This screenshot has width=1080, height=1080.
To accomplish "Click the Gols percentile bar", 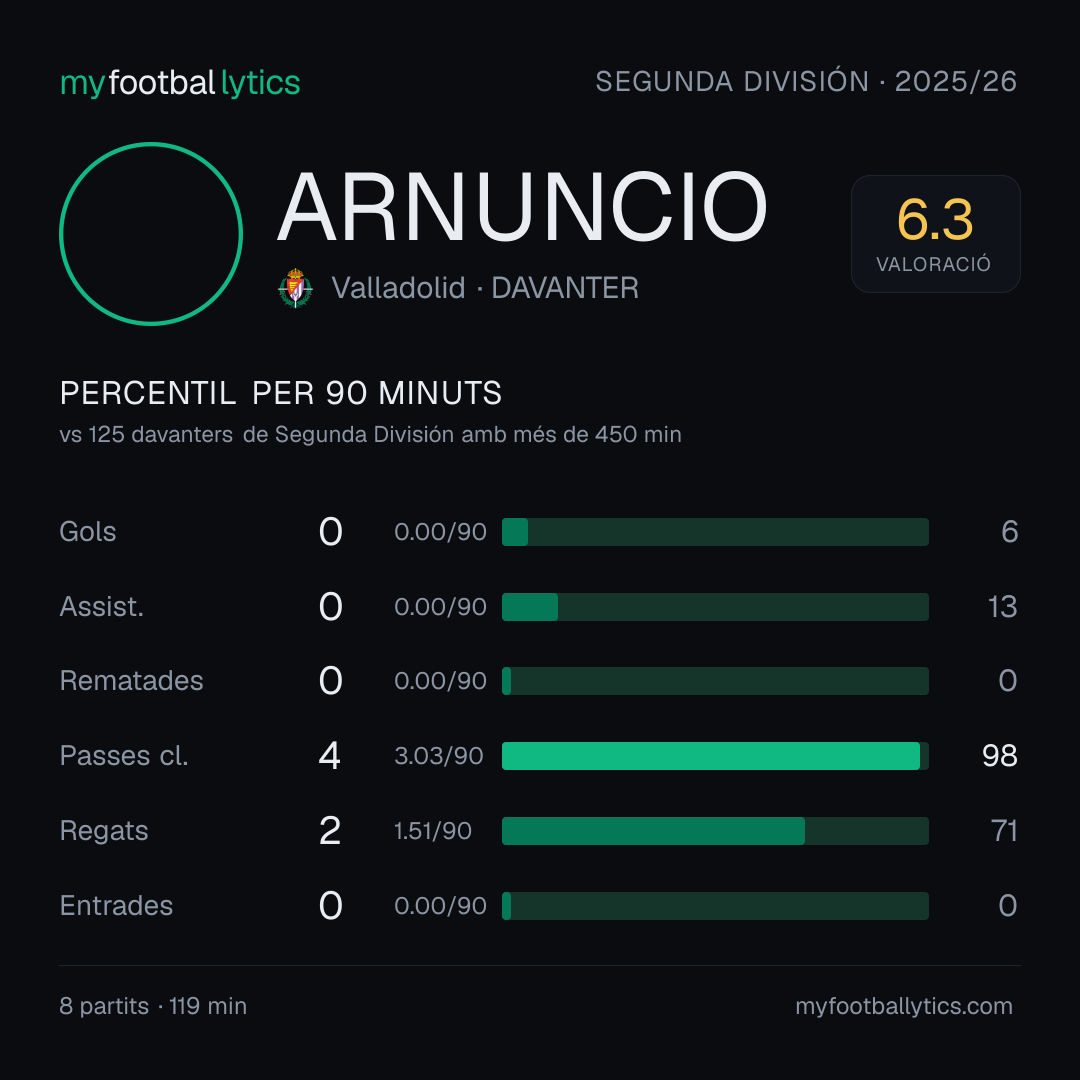I will coord(715,532).
